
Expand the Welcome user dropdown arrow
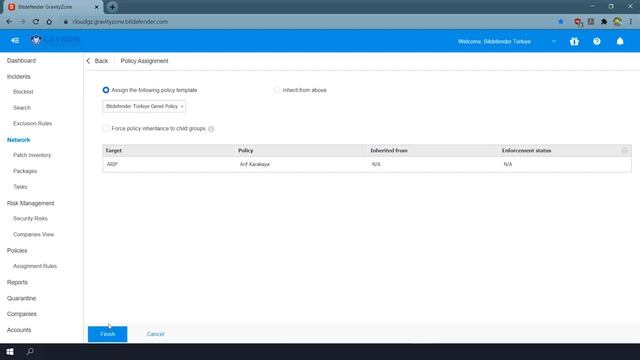point(554,41)
